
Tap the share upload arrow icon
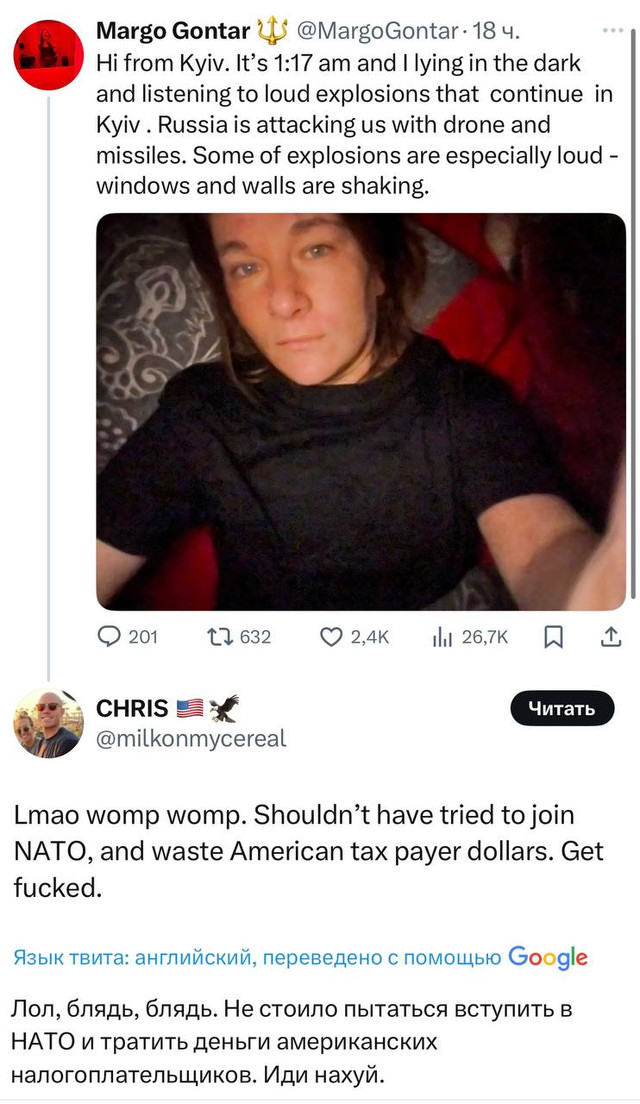tap(612, 637)
